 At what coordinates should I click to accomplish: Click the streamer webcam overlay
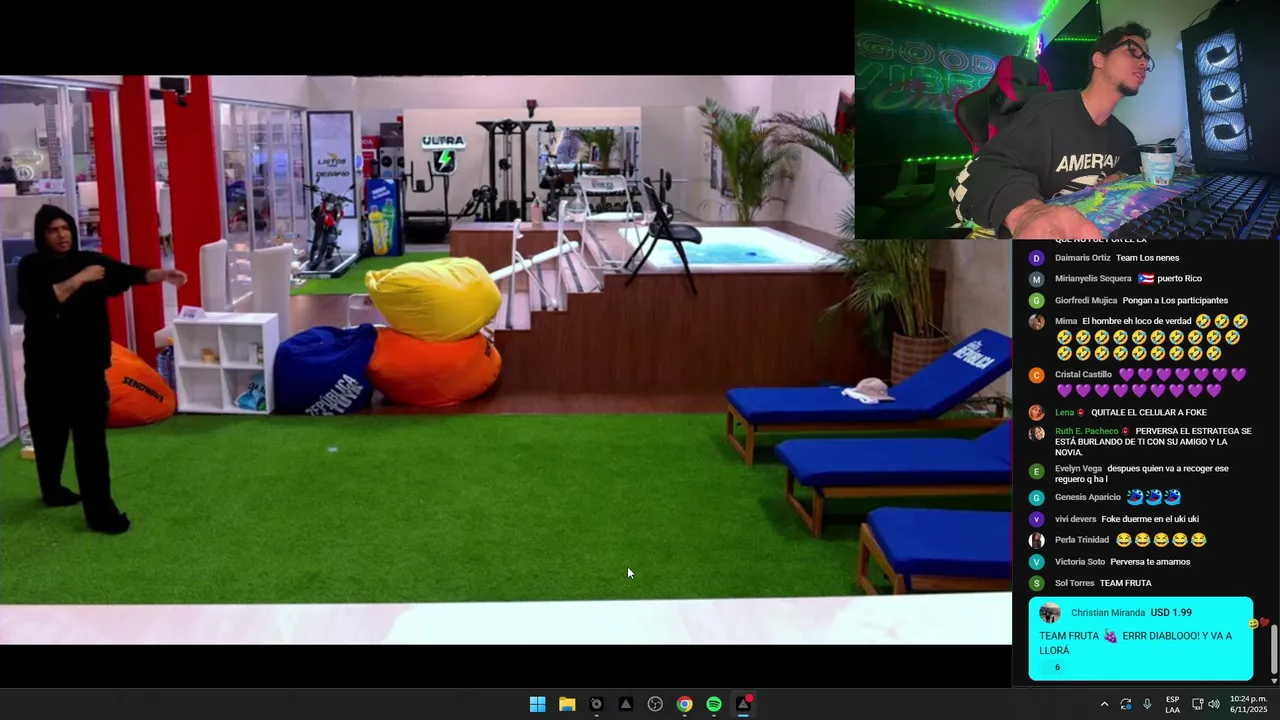(1067, 119)
